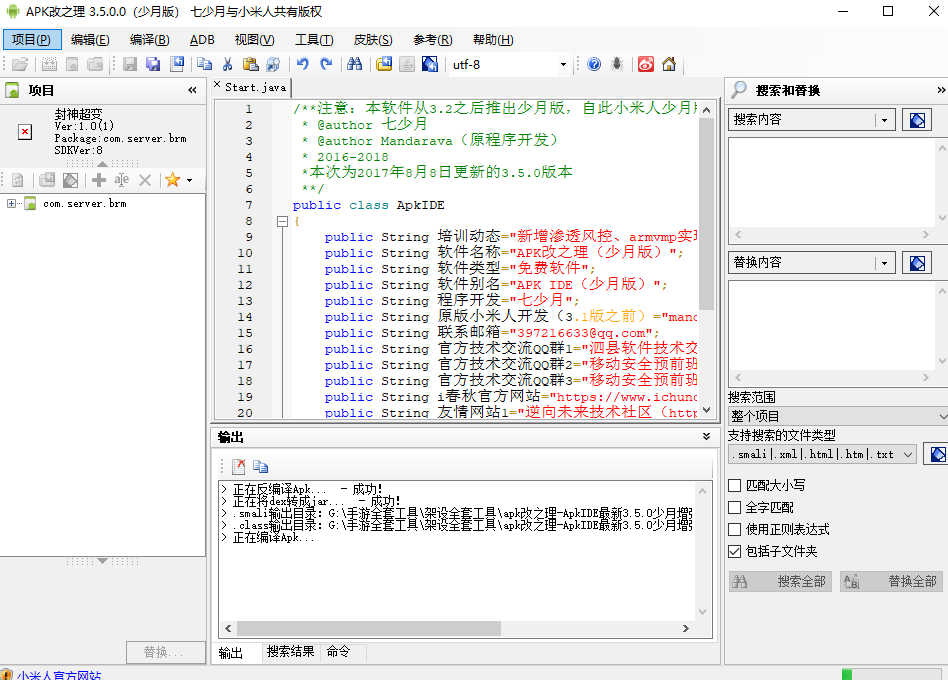Click the project info collapse arrow handle

point(102,164)
